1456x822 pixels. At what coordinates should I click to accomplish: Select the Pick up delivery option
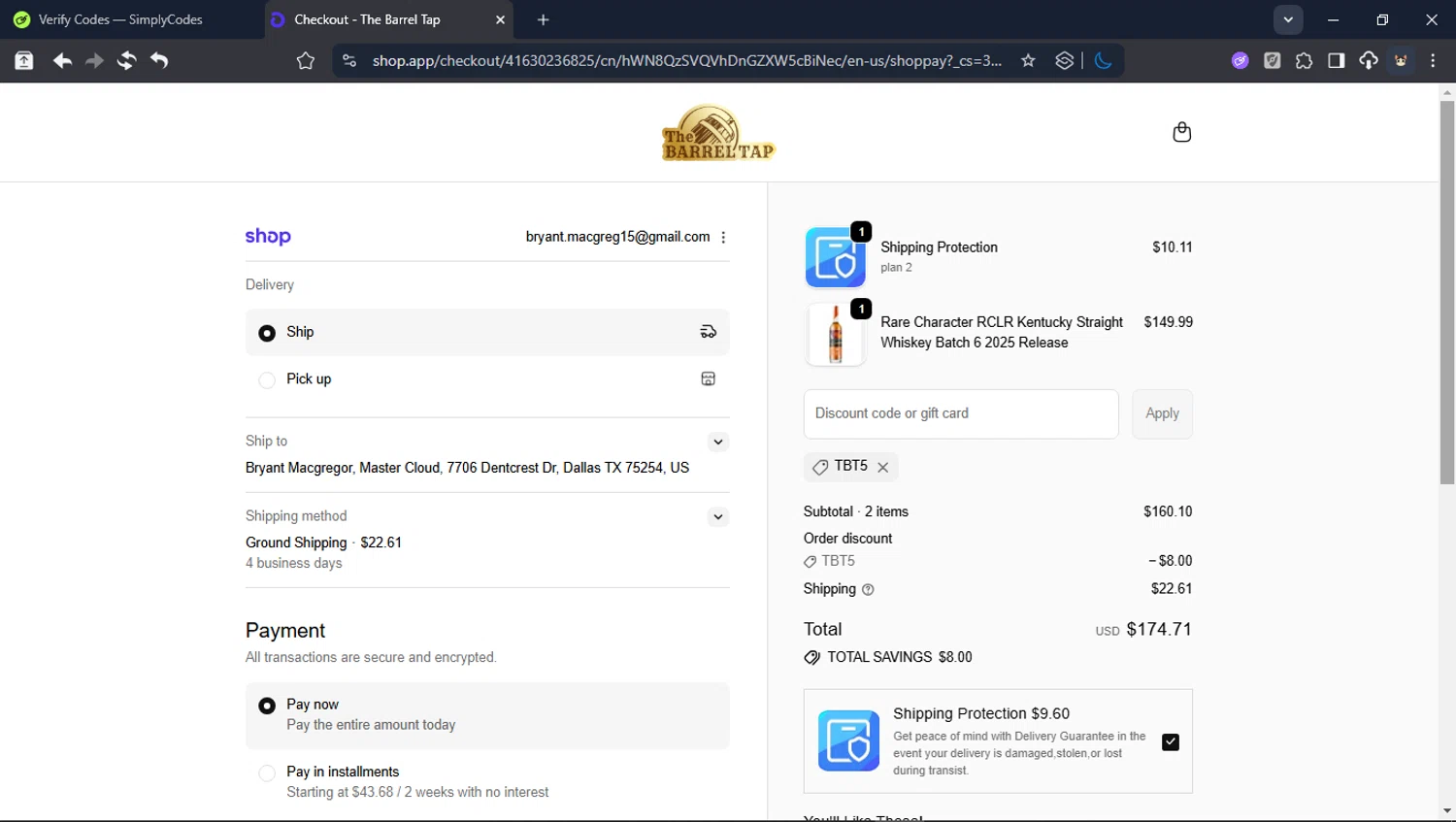coord(487,379)
